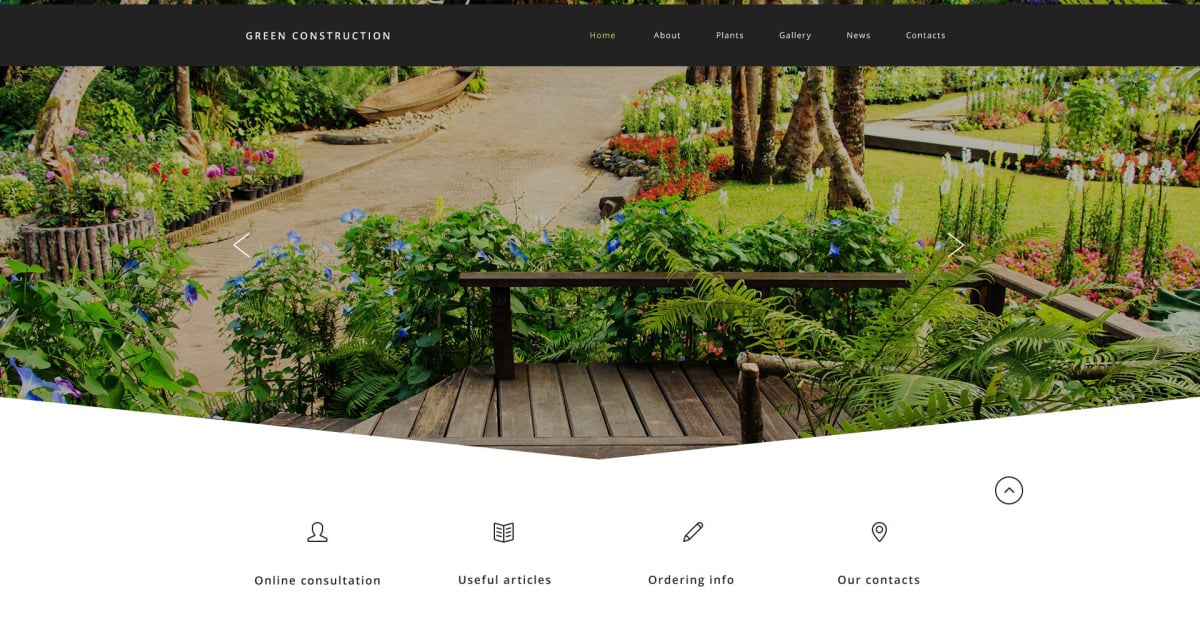Open the About page

[x=667, y=35]
